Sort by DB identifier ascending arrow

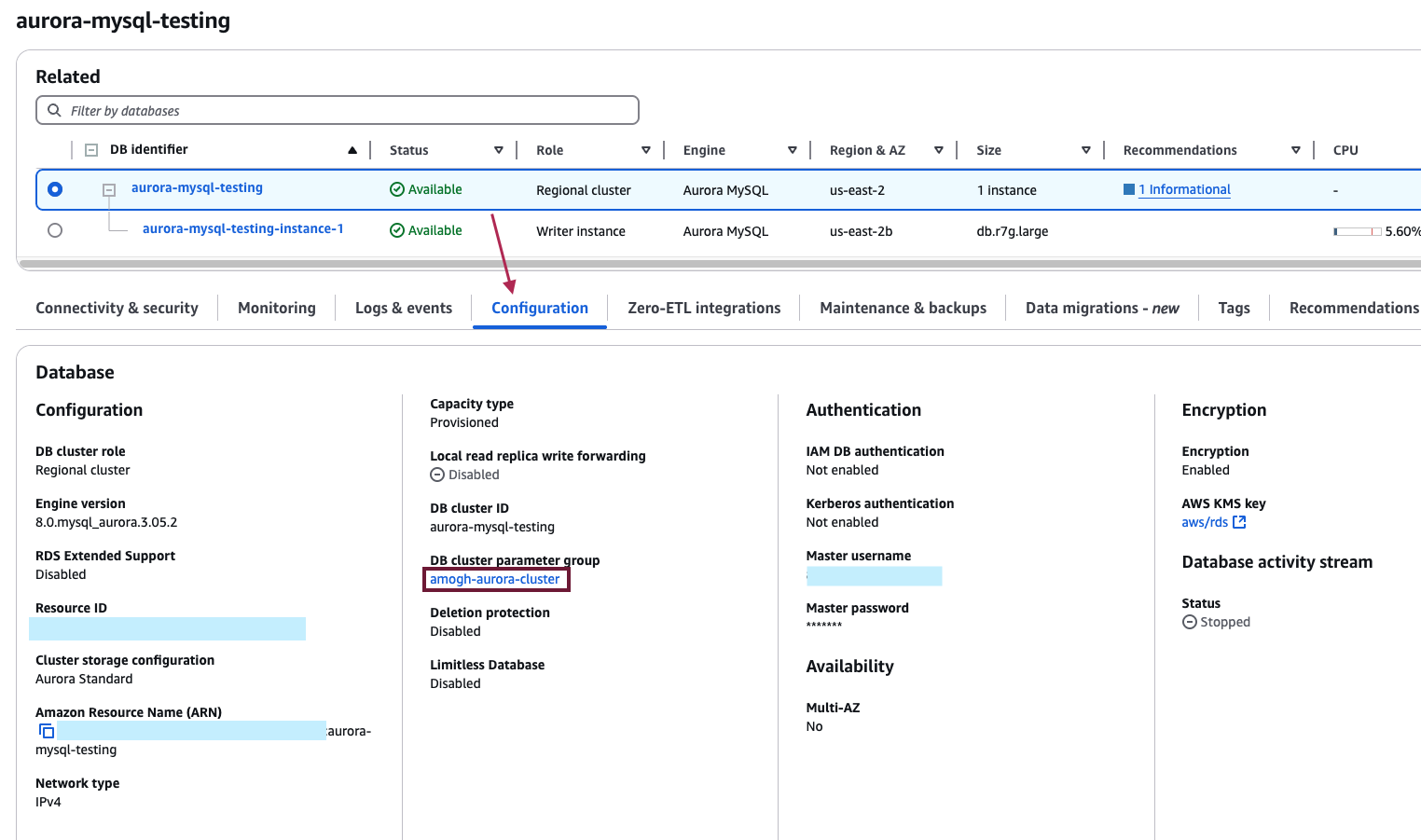click(352, 150)
